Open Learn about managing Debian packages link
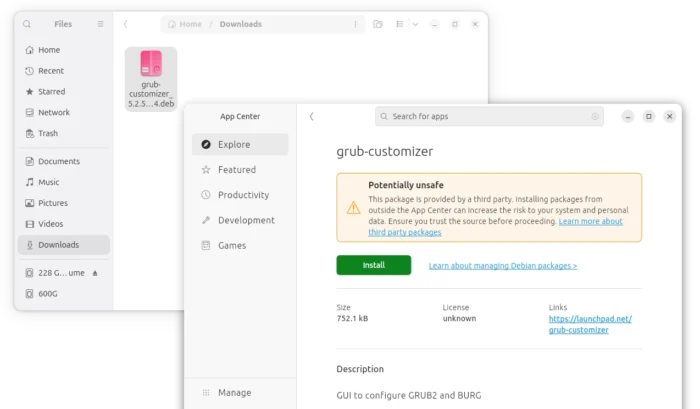Image resolution: width=700 pixels, height=409 pixels. click(x=503, y=266)
